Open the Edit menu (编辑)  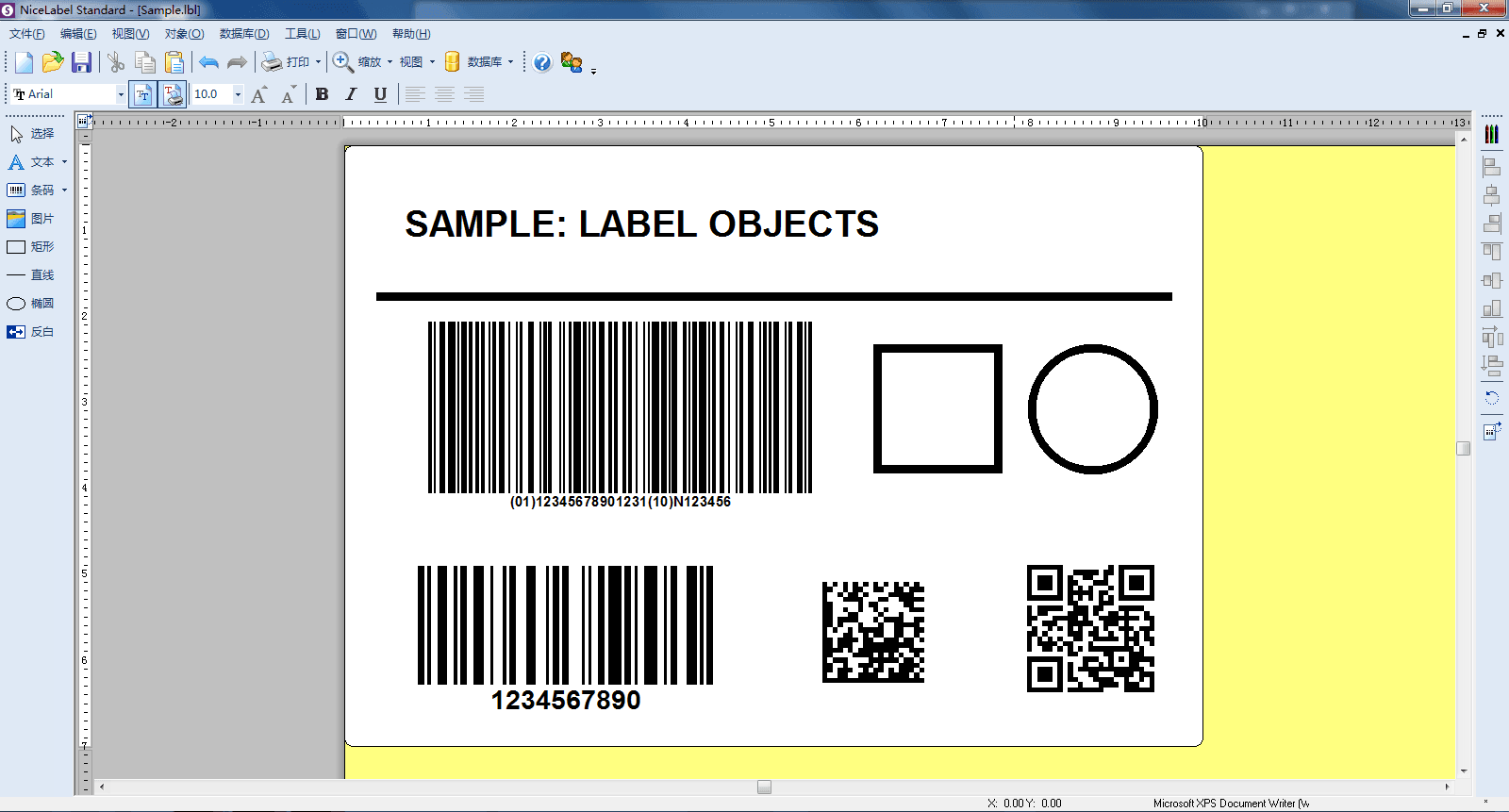[78, 34]
